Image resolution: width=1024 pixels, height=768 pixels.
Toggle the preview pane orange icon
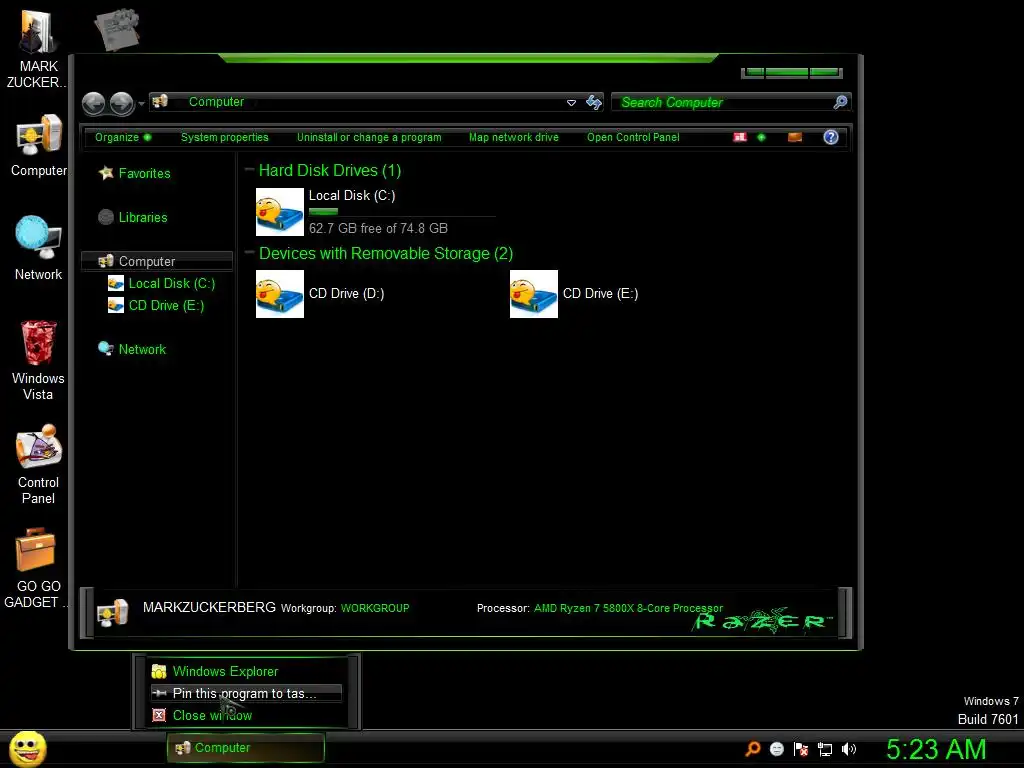795,137
